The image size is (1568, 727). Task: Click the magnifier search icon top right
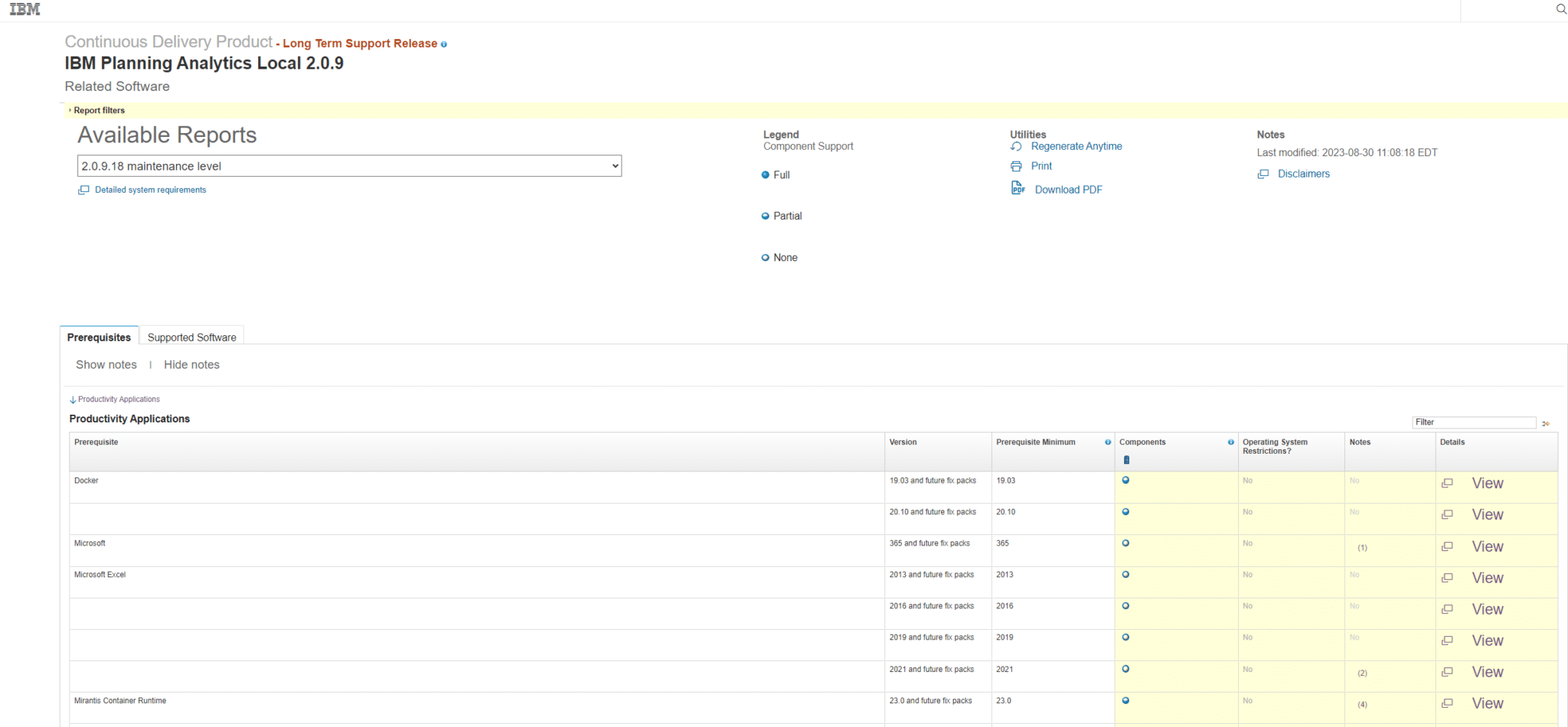pyautogui.click(x=1560, y=8)
